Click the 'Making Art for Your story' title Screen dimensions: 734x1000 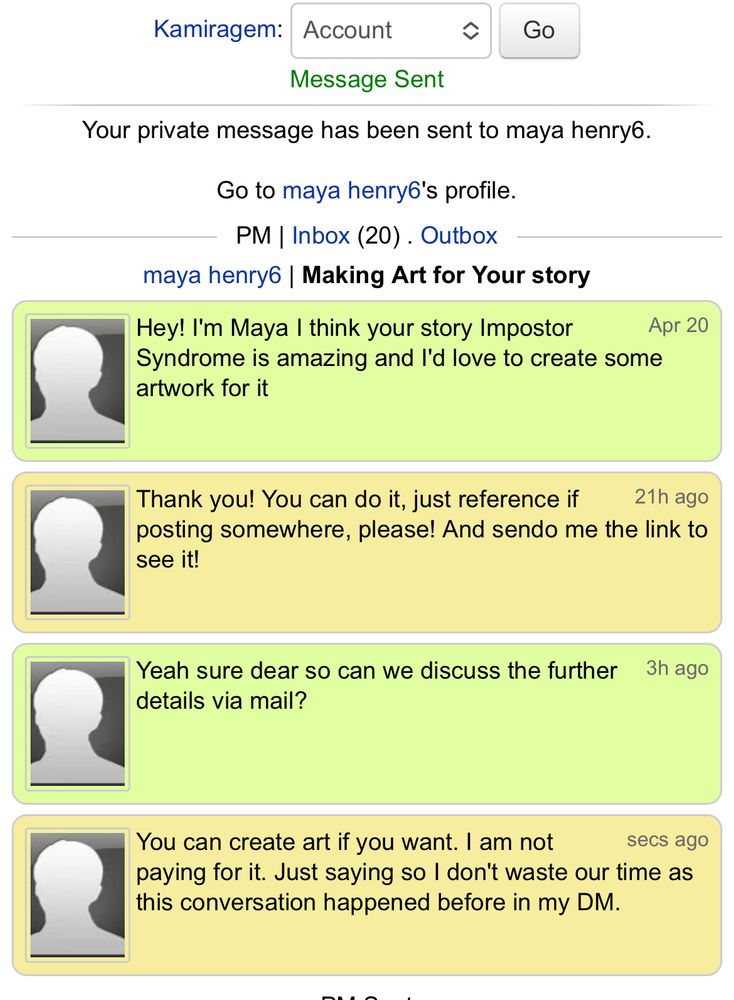click(446, 275)
